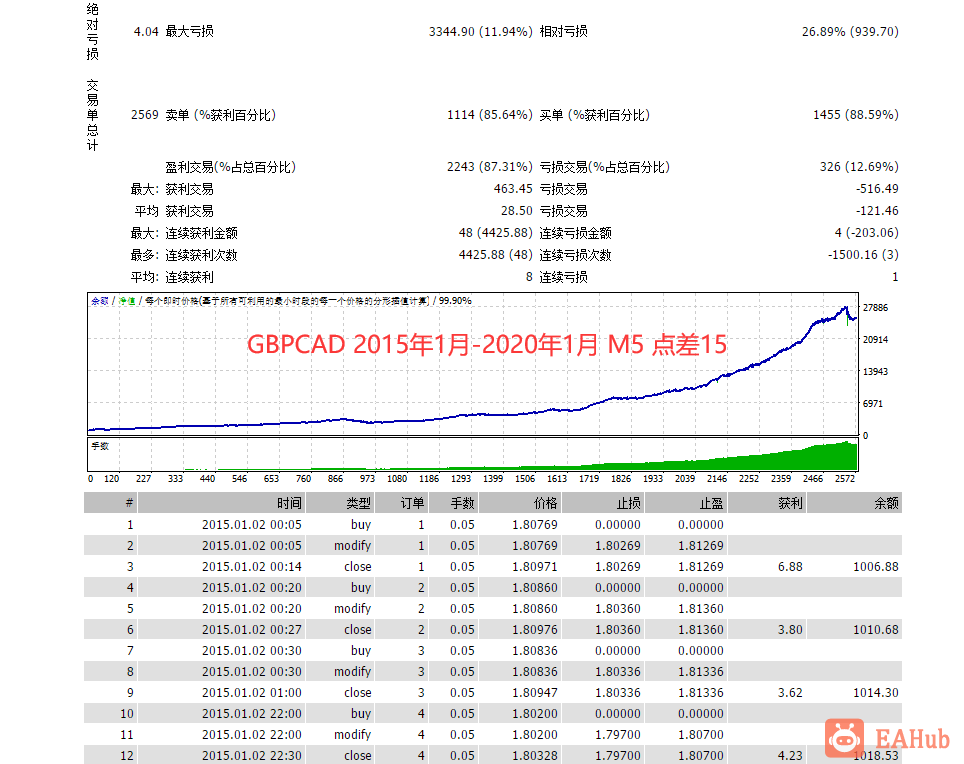Click the loss trades value 326 (12.69%)
This screenshot has height=764, width=964.
[859, 167]
